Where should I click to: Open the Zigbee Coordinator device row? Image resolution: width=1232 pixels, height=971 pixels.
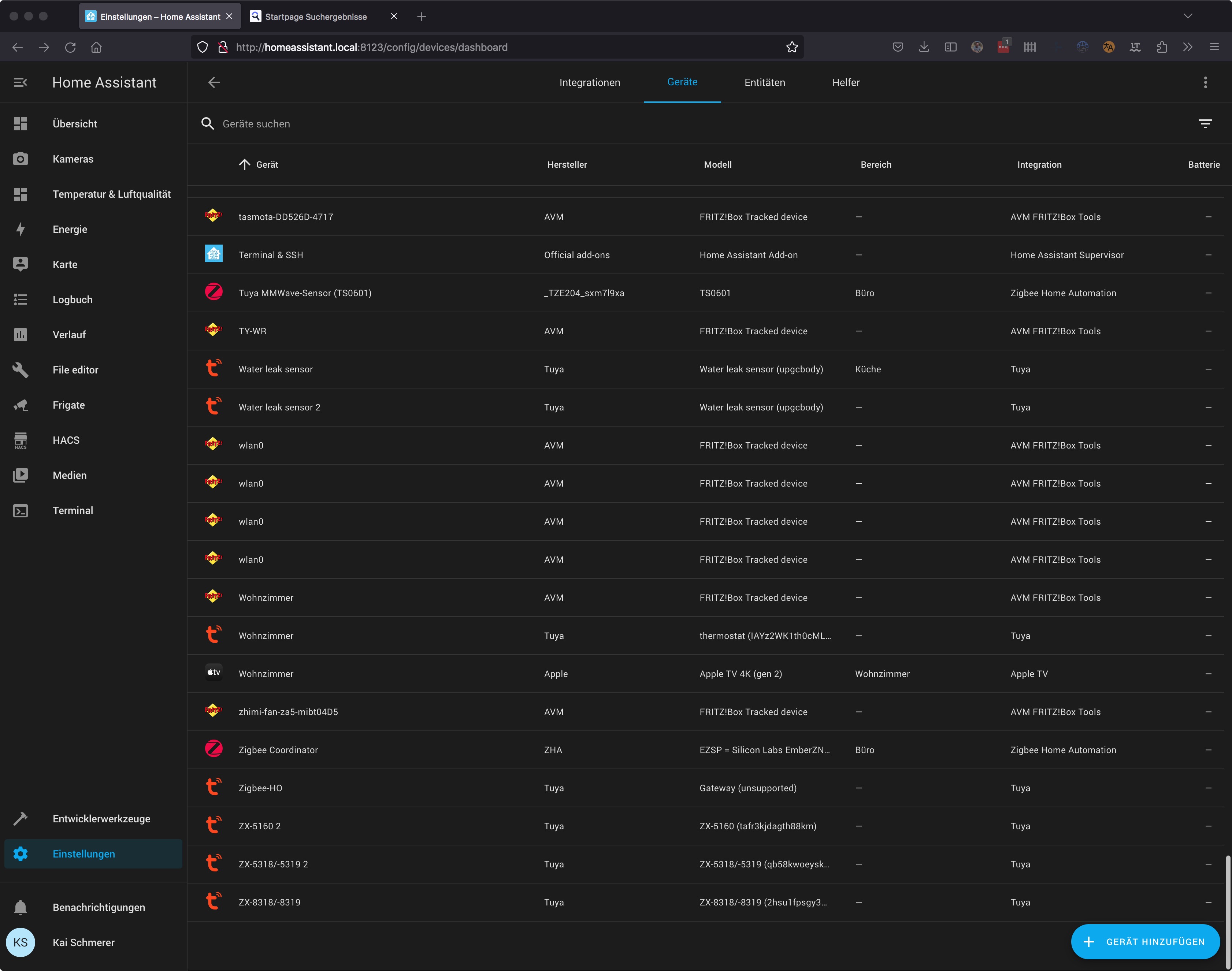(278, 750)
